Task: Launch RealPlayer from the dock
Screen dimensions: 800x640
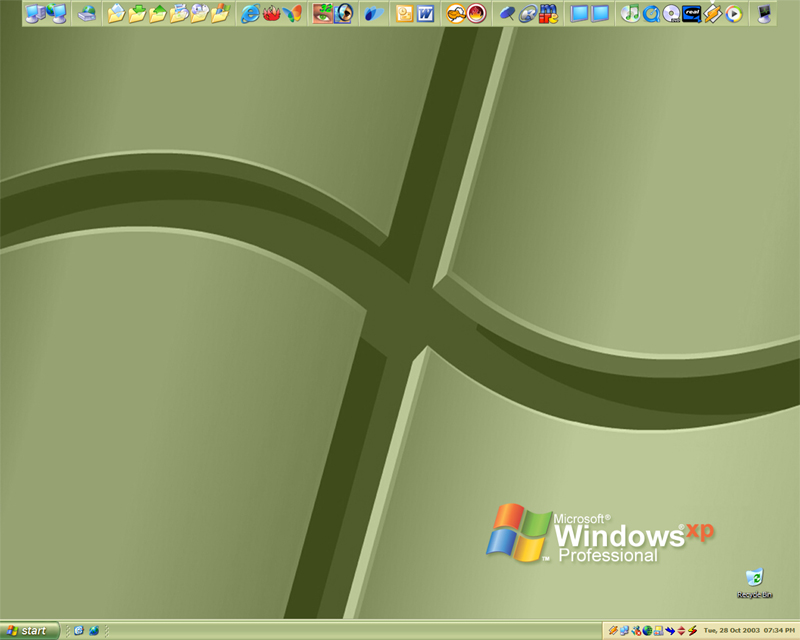Action: [x=692, y=13]
